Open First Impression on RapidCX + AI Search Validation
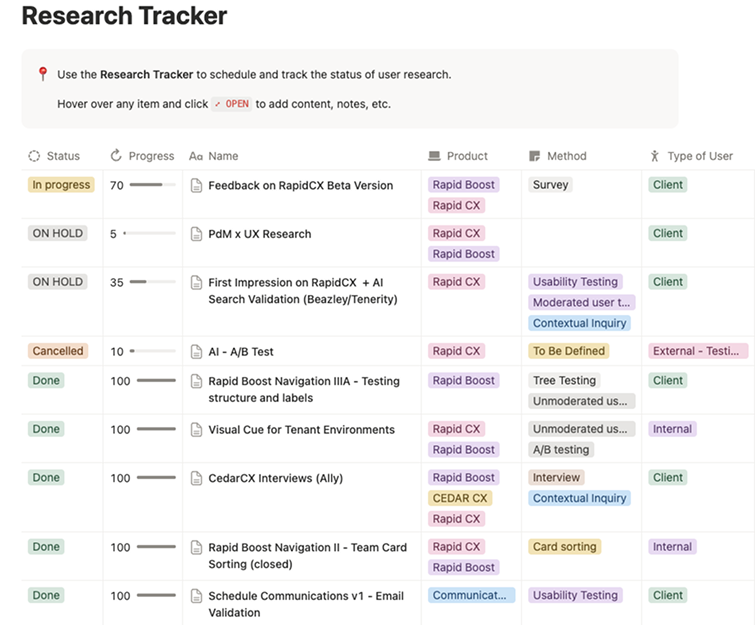Image resolution: width=755 pixels, height=625 pixels. pyautogui.click(x=303, y=291)
